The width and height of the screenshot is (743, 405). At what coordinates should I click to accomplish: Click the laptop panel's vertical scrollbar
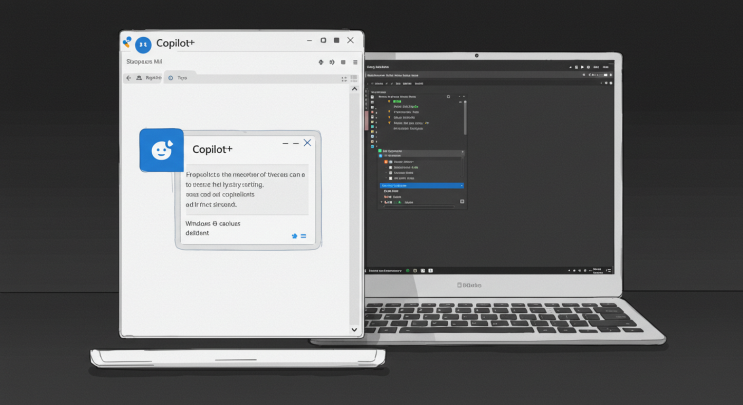pos(465,118)
